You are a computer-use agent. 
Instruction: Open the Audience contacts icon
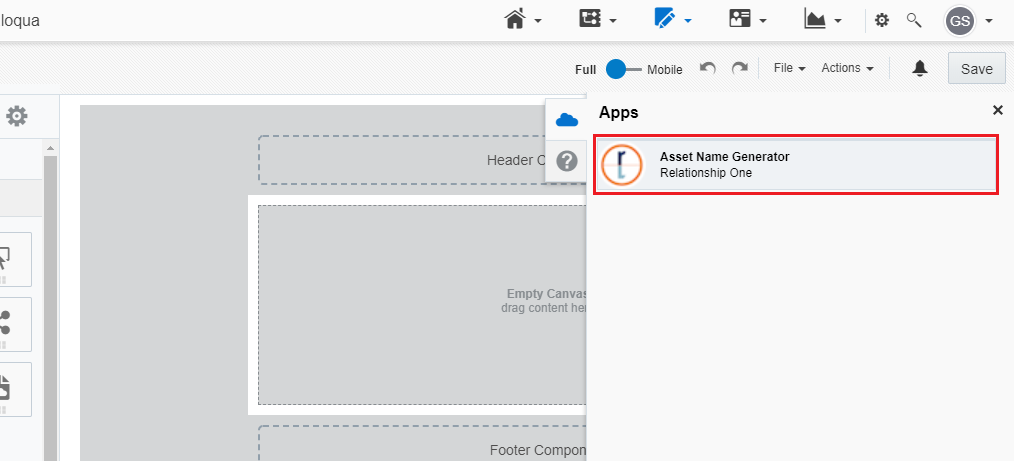click(x=739, y=19)
